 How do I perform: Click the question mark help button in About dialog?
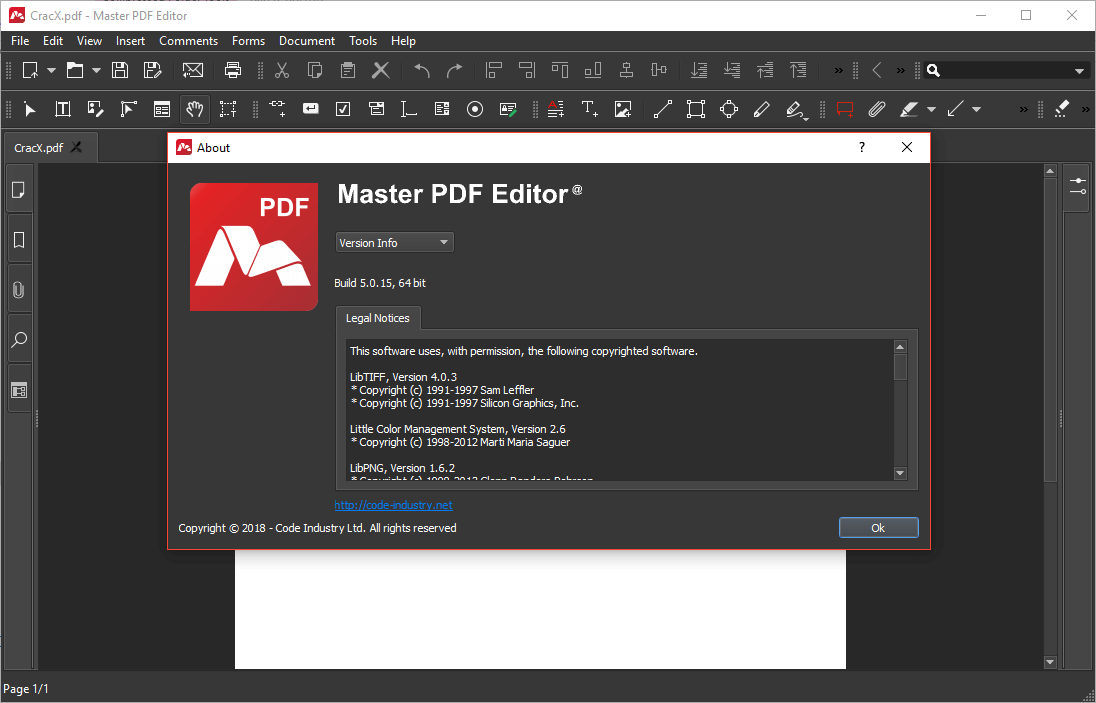pyautogui.click(x=862, y=147)
